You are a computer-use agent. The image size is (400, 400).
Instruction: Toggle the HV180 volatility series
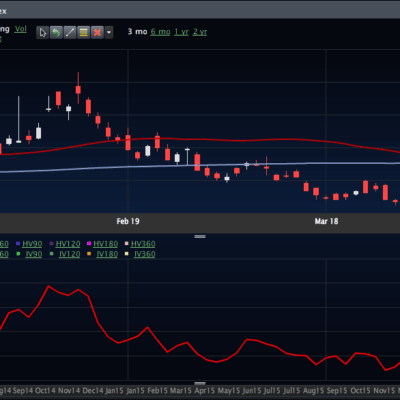click(x=106, y=244)
